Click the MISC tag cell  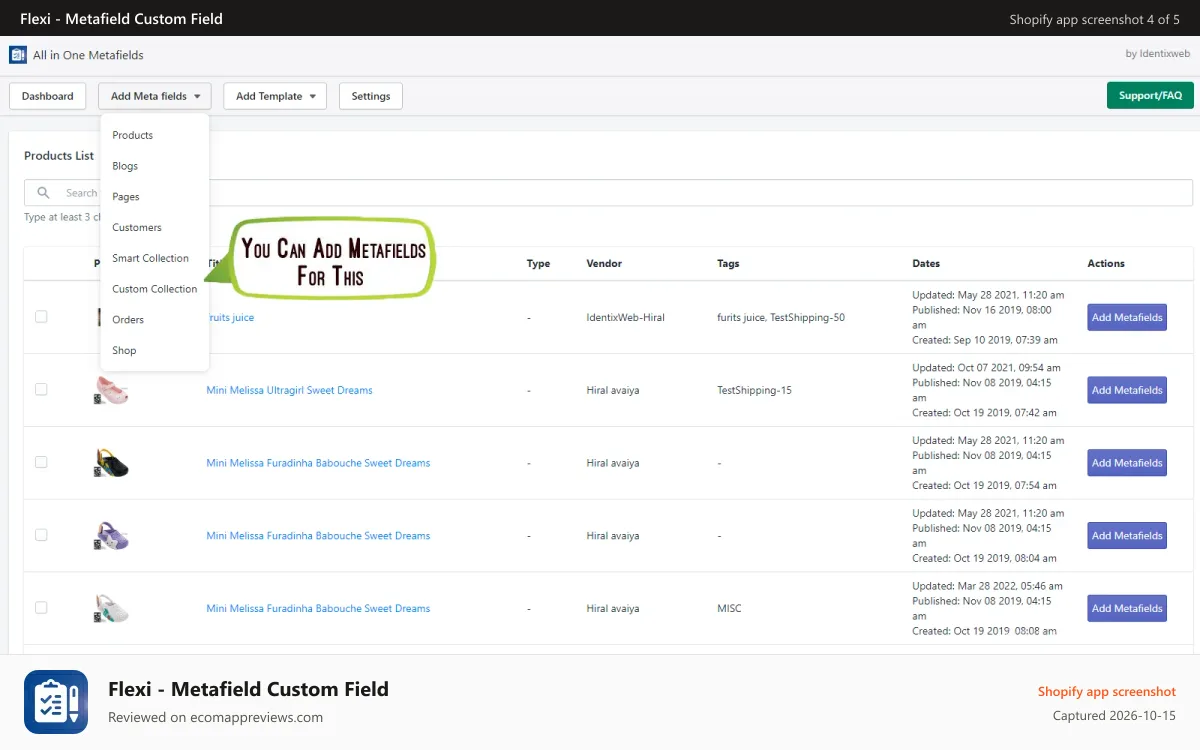pos(729,608)
